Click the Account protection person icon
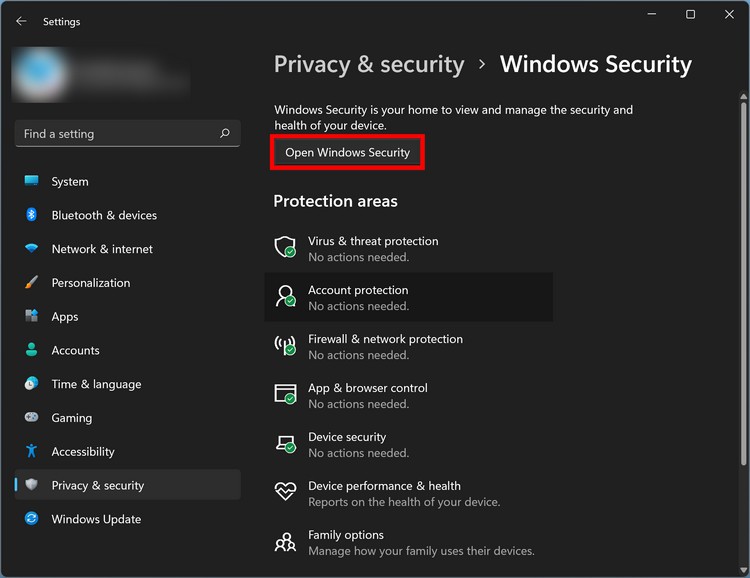The image size is (750, 578). click(x=286, y=297)
